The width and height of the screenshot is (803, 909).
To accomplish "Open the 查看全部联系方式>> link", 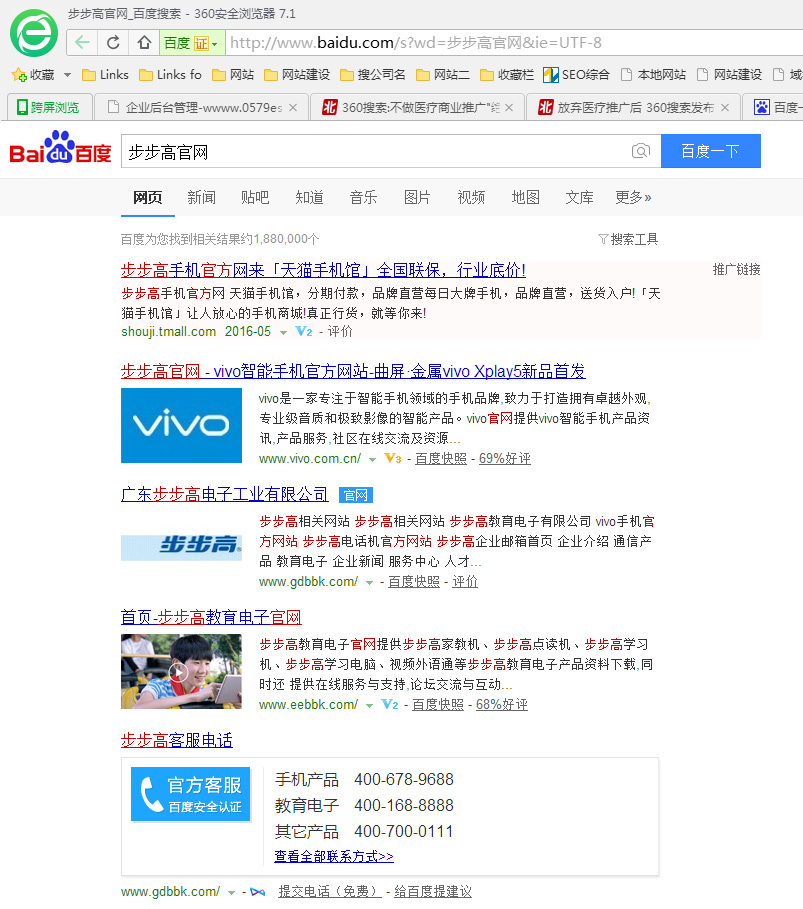I will point(334,856).
